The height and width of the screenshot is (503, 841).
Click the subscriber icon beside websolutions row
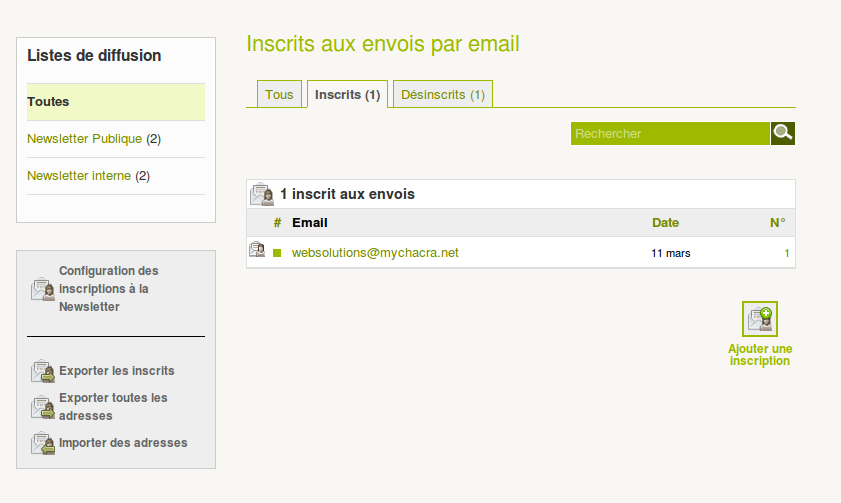[x=257, y=251]
